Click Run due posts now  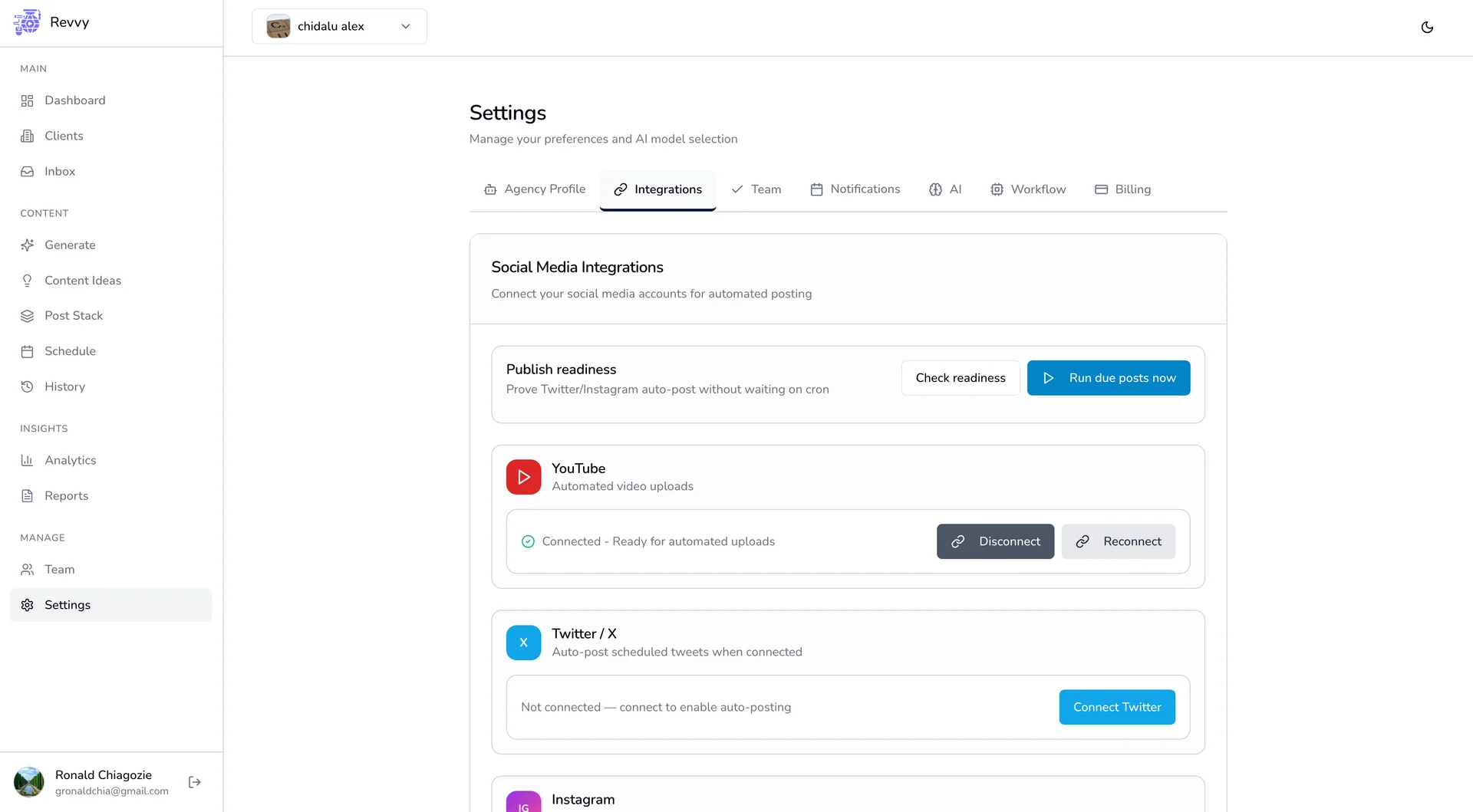click(1109, 378)
